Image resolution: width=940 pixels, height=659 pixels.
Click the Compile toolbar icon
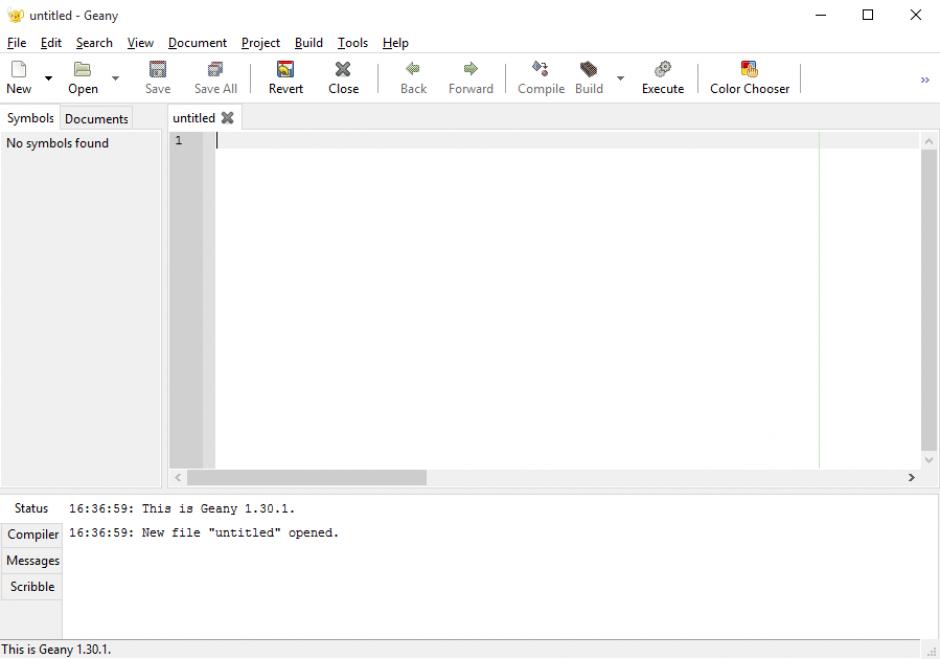541,69
